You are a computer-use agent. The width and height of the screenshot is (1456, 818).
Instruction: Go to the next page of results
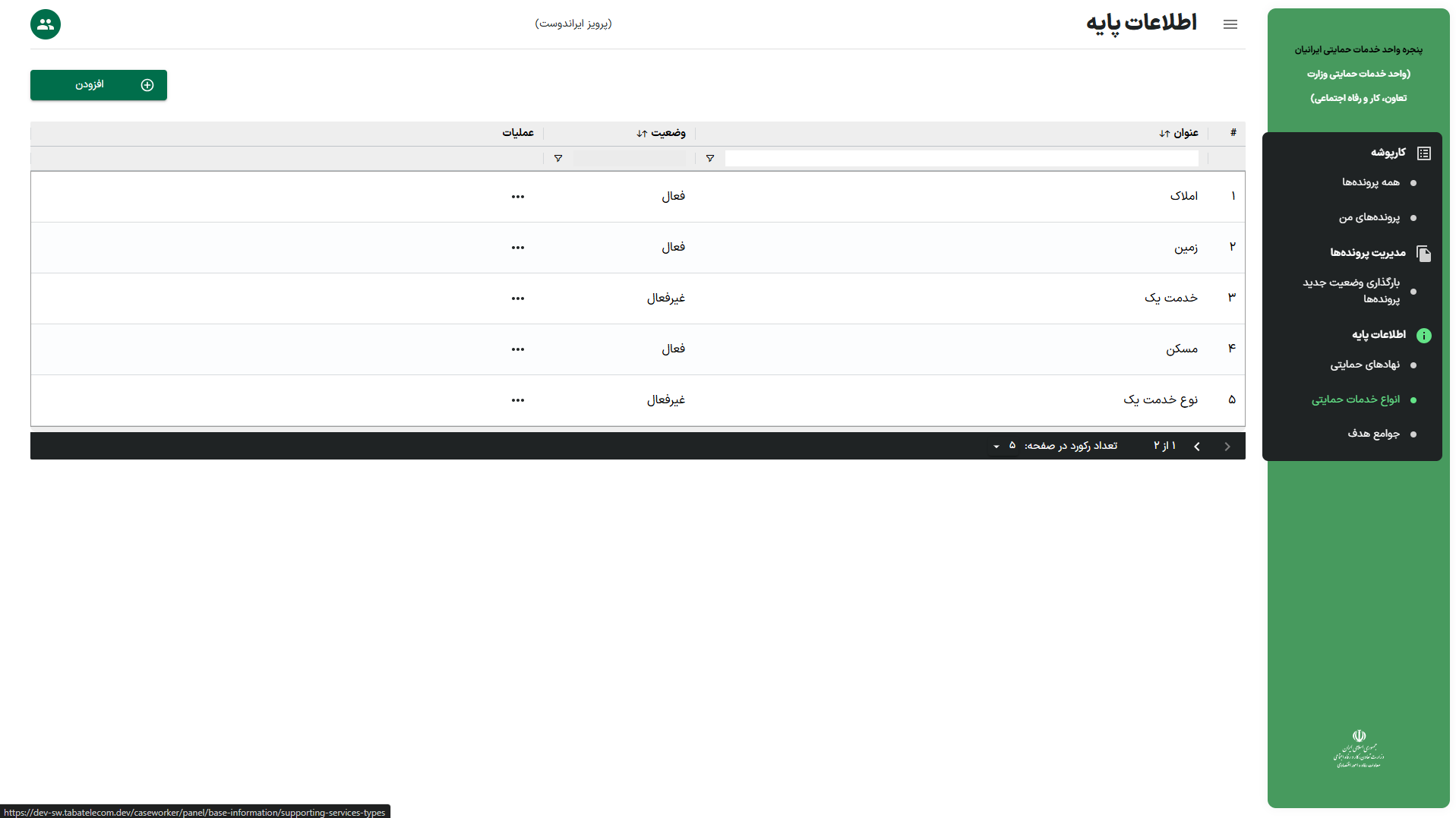(1197, 447)
